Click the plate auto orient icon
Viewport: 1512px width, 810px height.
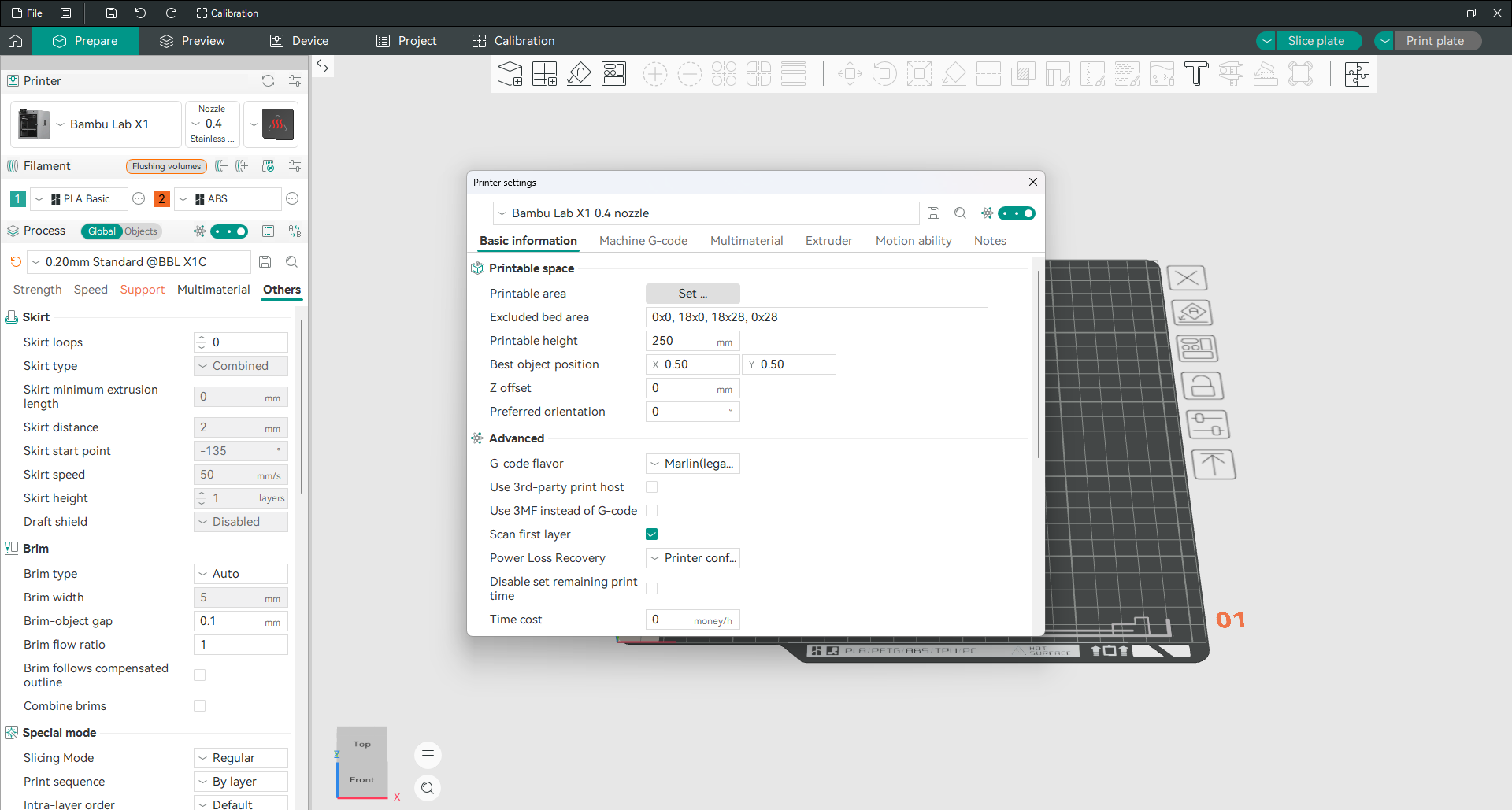click(1191, 313)
